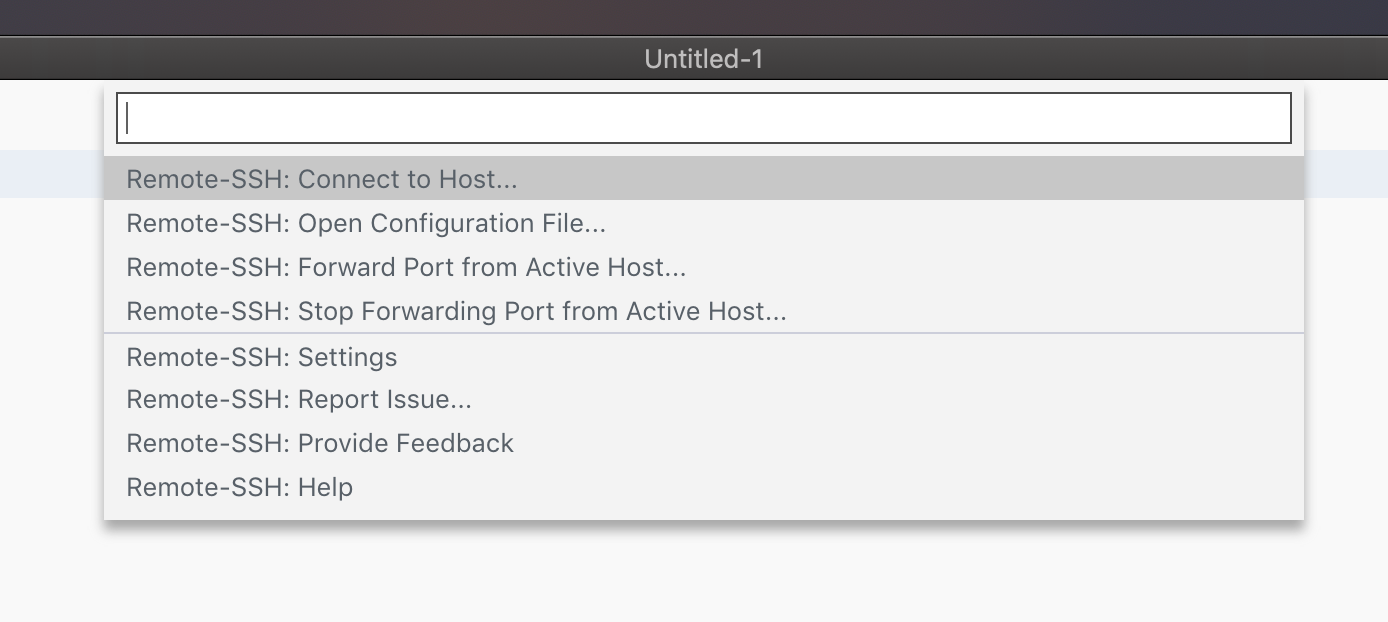Viewport: 1388px width, 622px height.
Task: Click the Report Issue command entry
Action: coord(298,399)
